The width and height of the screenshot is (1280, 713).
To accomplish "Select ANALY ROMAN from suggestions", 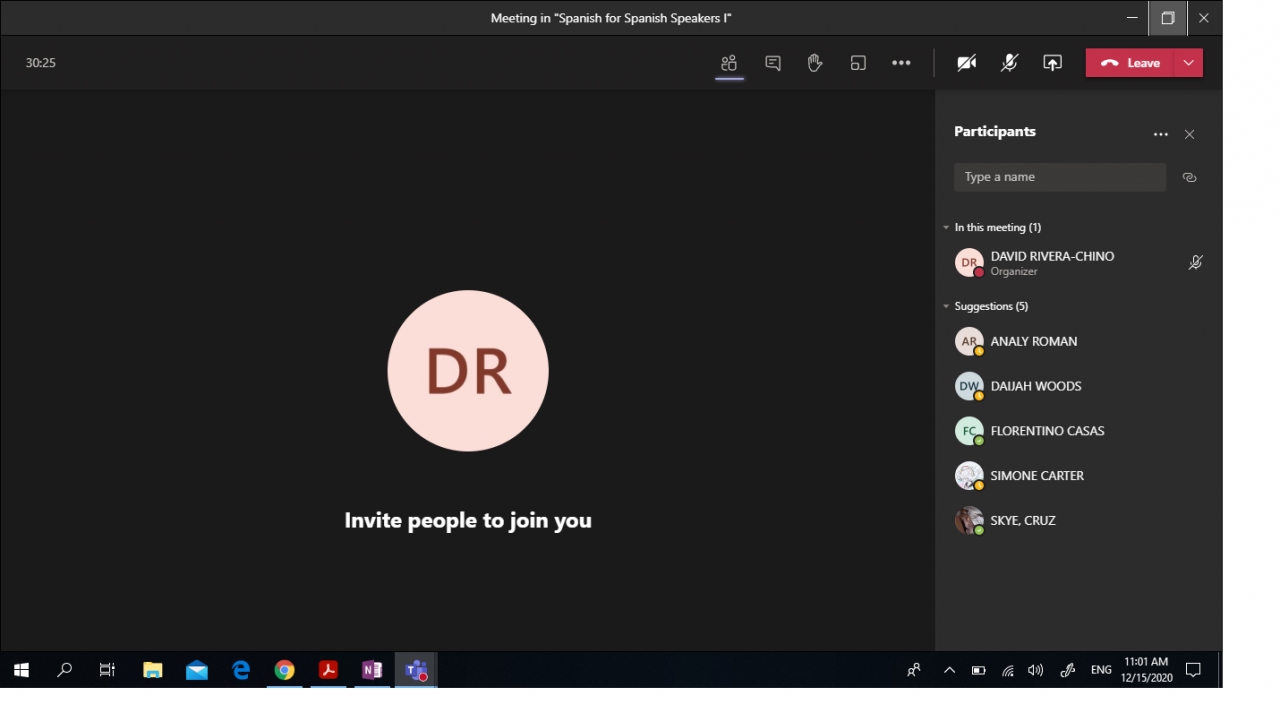I will coord(1033,341).
